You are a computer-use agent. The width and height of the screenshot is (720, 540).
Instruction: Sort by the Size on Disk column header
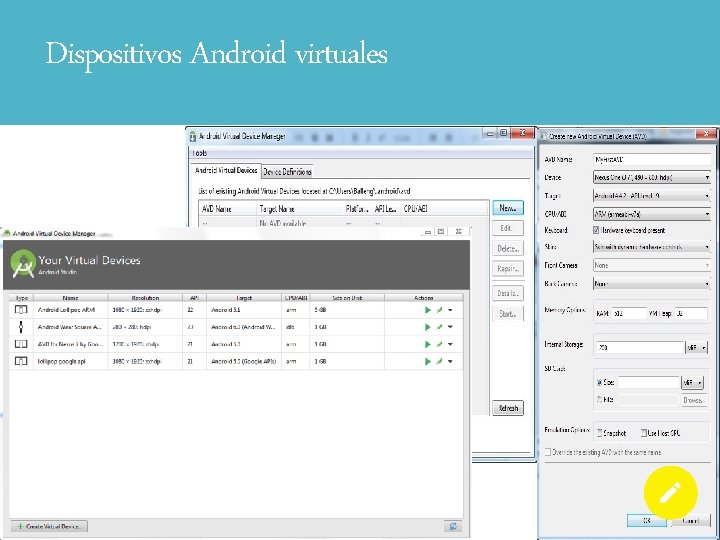[x=347, y=298]
